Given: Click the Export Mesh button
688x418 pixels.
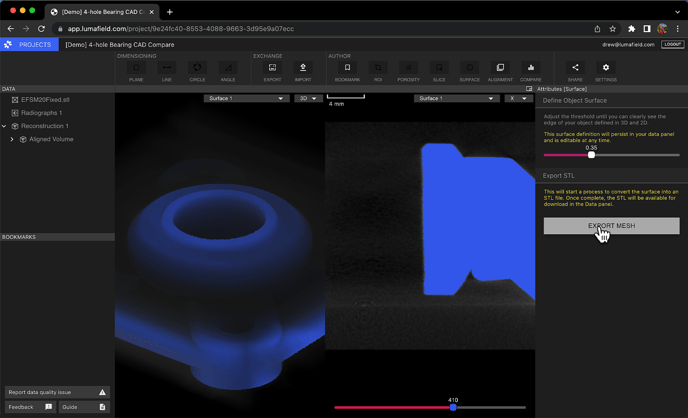Looking at the screenshot, I should (x=611, y=226).
